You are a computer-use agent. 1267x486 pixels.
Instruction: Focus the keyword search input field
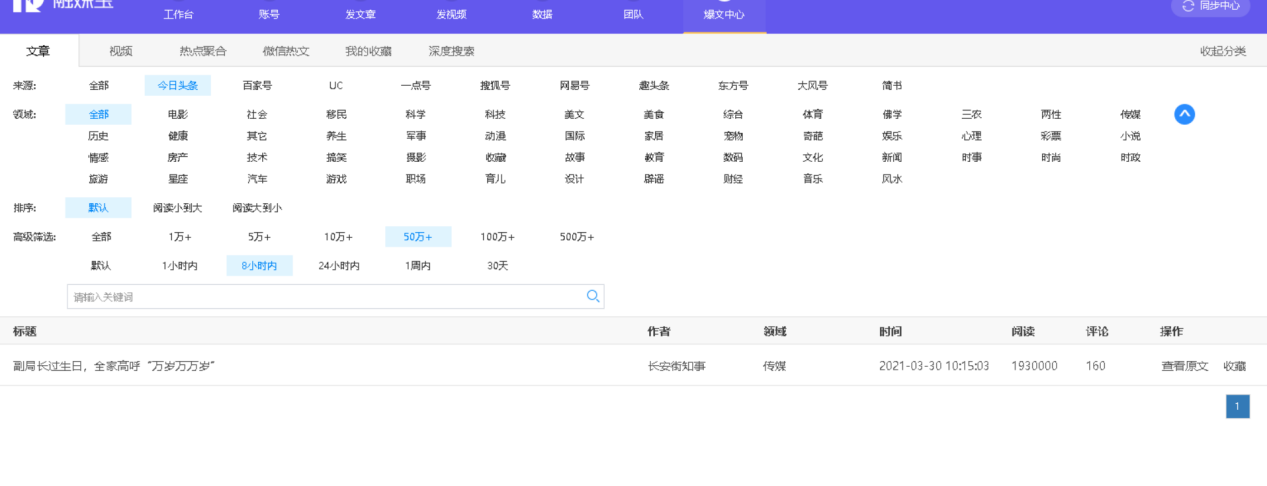coord(325,297)
